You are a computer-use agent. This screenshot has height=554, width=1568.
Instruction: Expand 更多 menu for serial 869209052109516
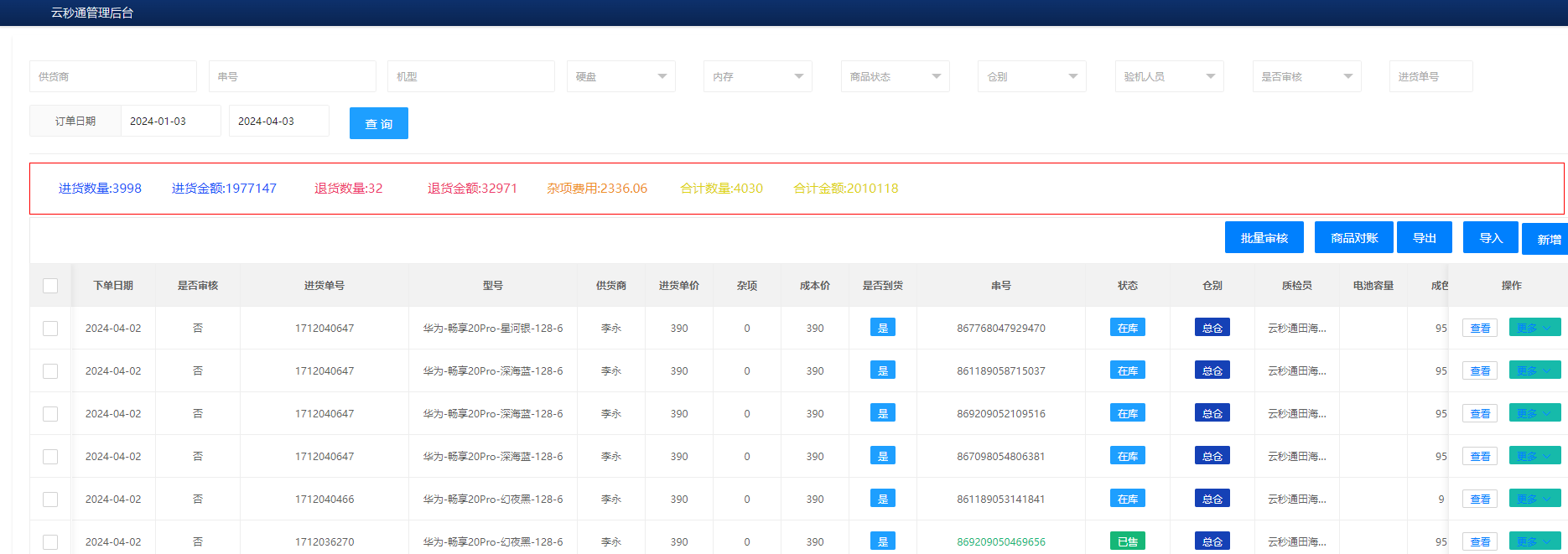tap(1534, 413)
